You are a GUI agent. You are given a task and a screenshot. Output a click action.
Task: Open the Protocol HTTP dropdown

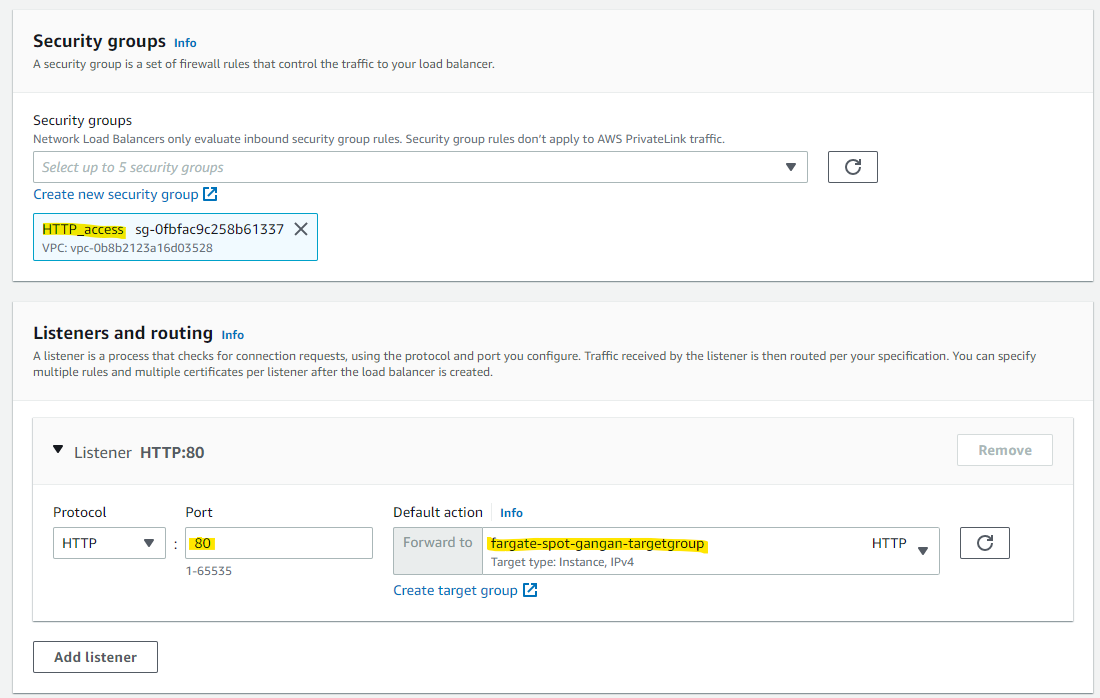109,543
